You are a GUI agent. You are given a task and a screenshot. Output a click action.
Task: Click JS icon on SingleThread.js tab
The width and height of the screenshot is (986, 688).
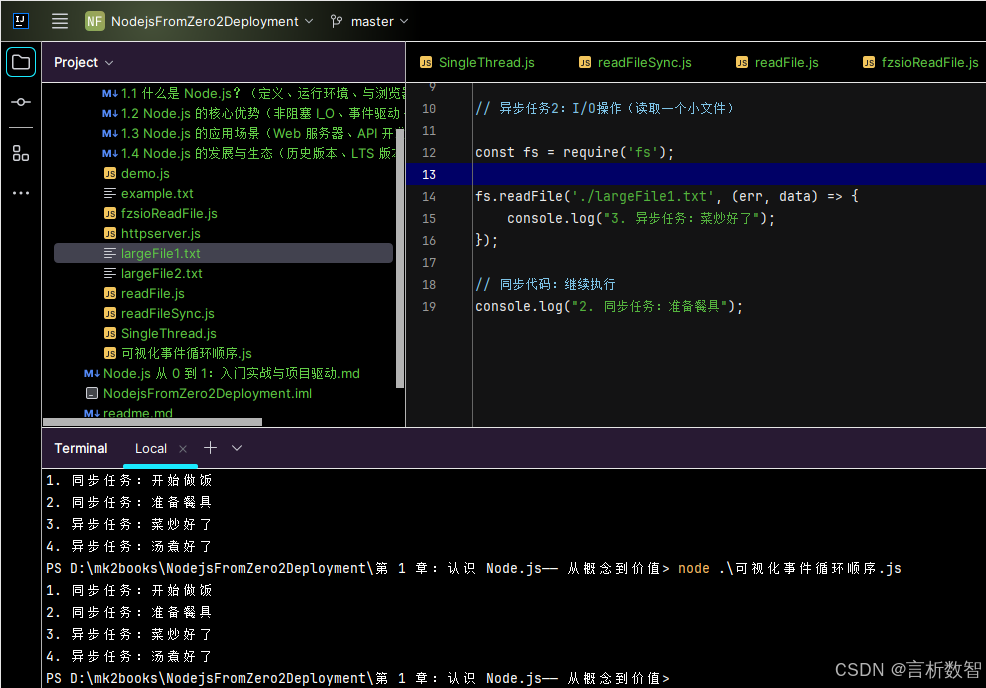coord(426,62)
